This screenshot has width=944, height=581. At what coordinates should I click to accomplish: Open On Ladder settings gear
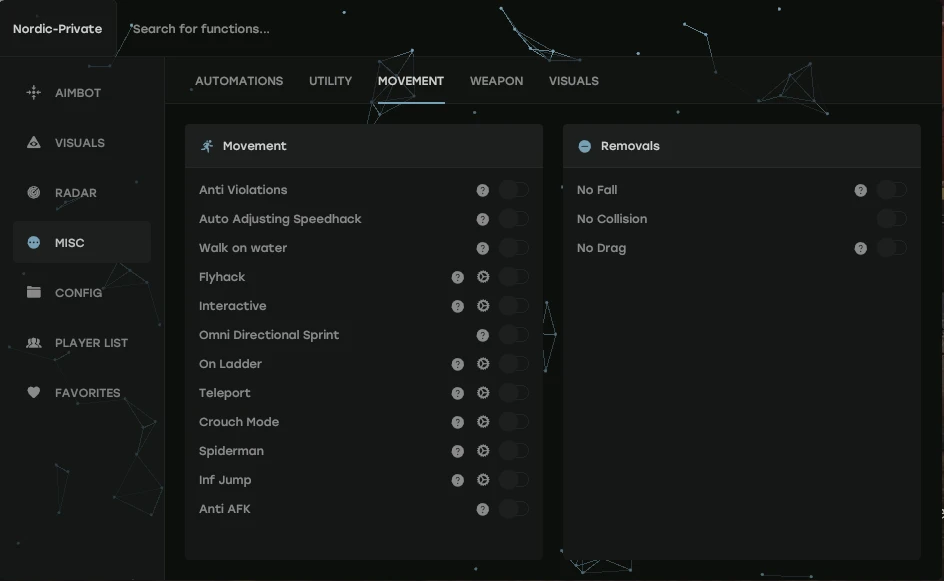point(483,364)
